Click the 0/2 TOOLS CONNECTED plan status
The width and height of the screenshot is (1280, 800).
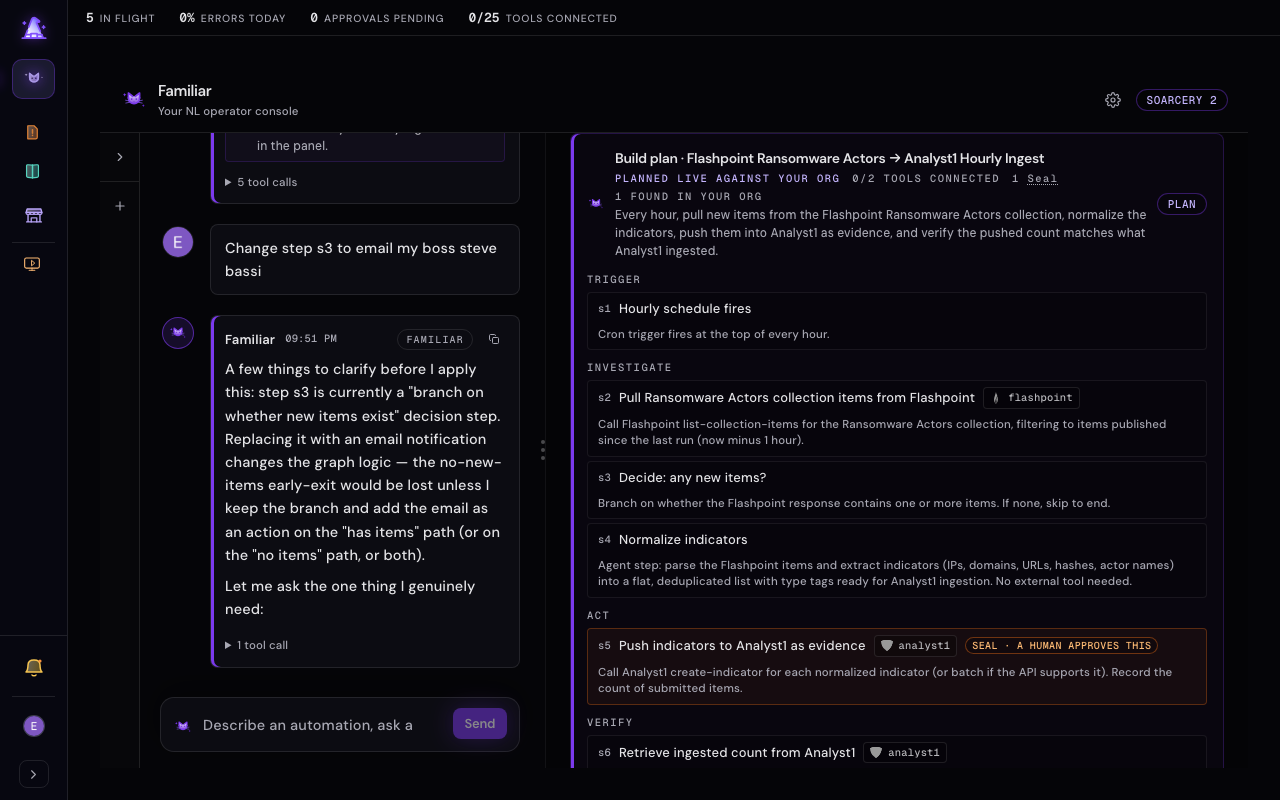tap(926, 179)
